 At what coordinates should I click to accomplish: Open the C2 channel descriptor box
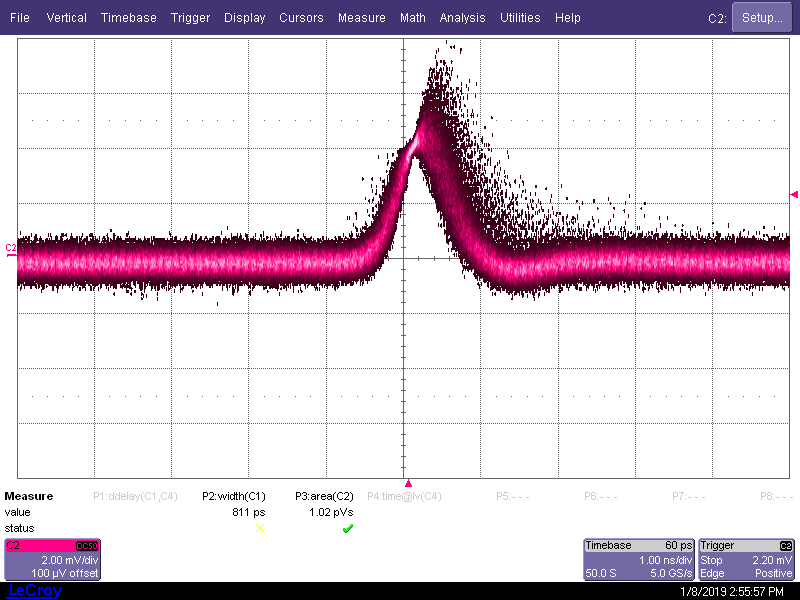[52, 559]
